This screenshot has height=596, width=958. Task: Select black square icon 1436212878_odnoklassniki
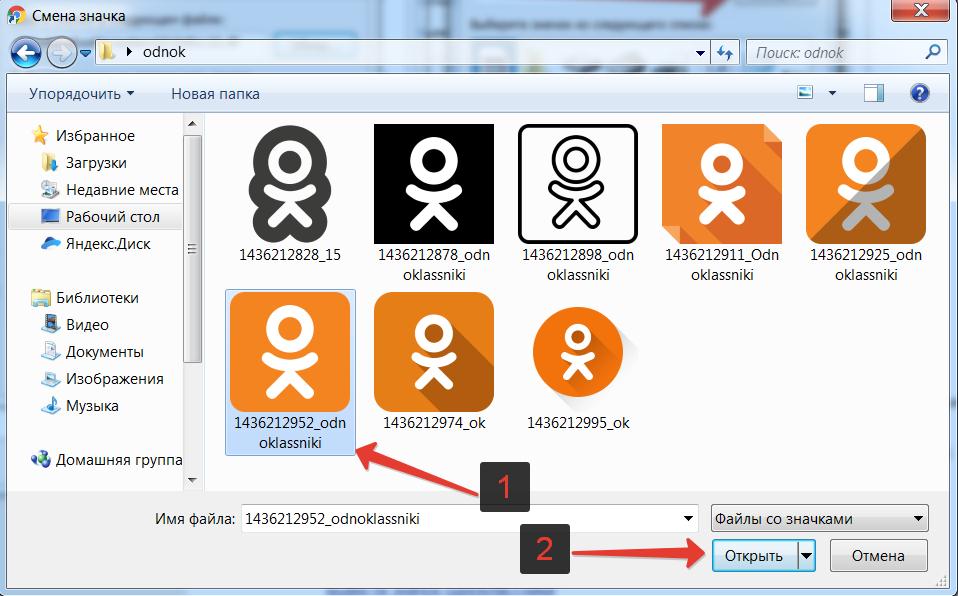[434, 184]
